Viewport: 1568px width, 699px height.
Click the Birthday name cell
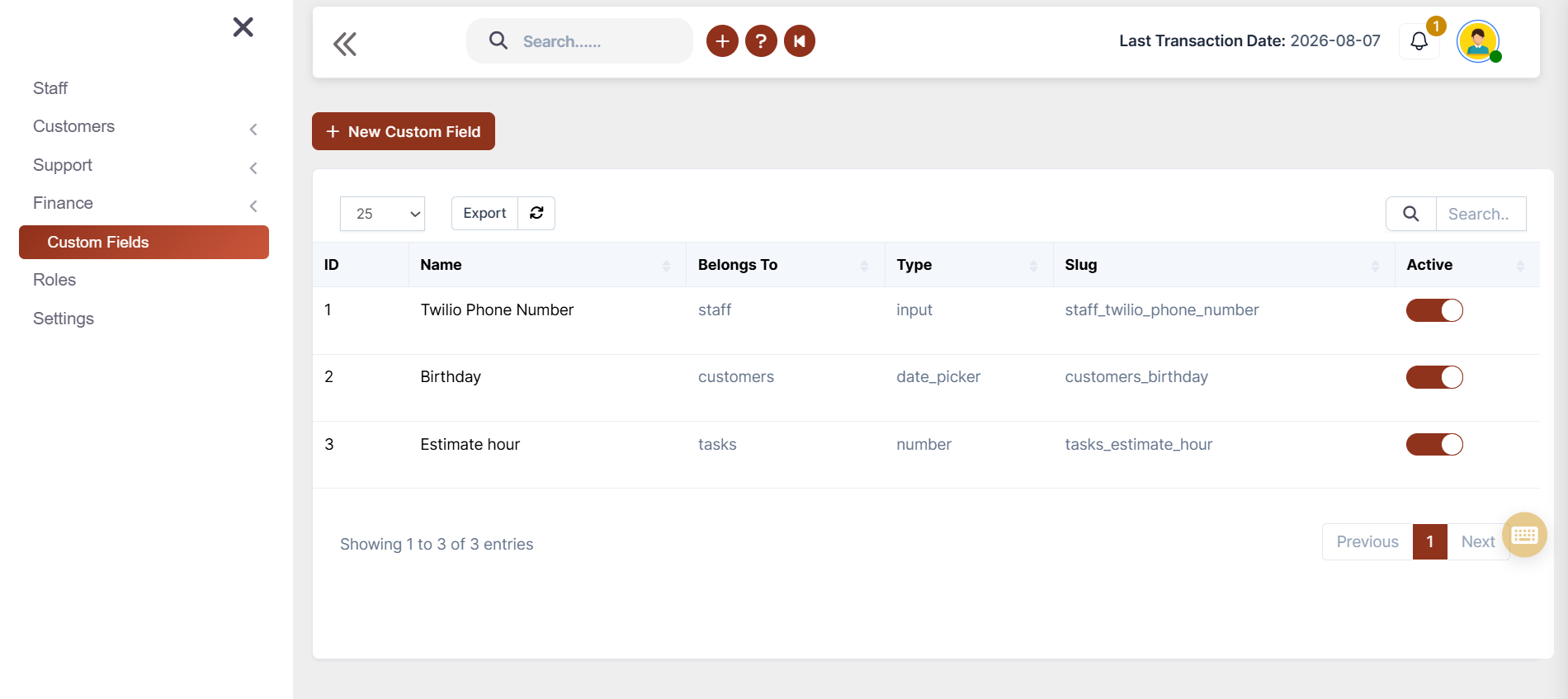pos(451,377)
